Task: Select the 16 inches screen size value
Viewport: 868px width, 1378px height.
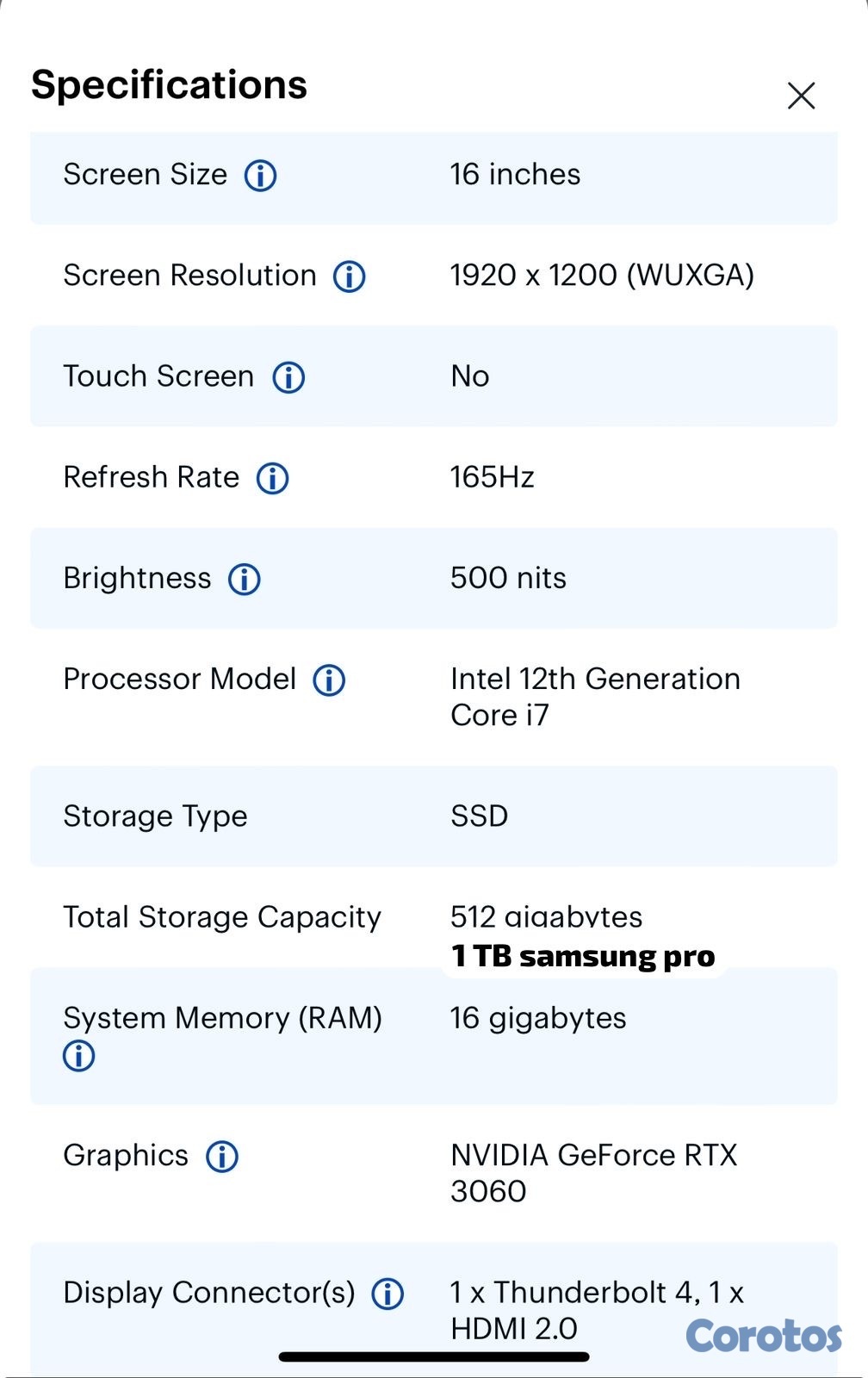Action: 515,176
